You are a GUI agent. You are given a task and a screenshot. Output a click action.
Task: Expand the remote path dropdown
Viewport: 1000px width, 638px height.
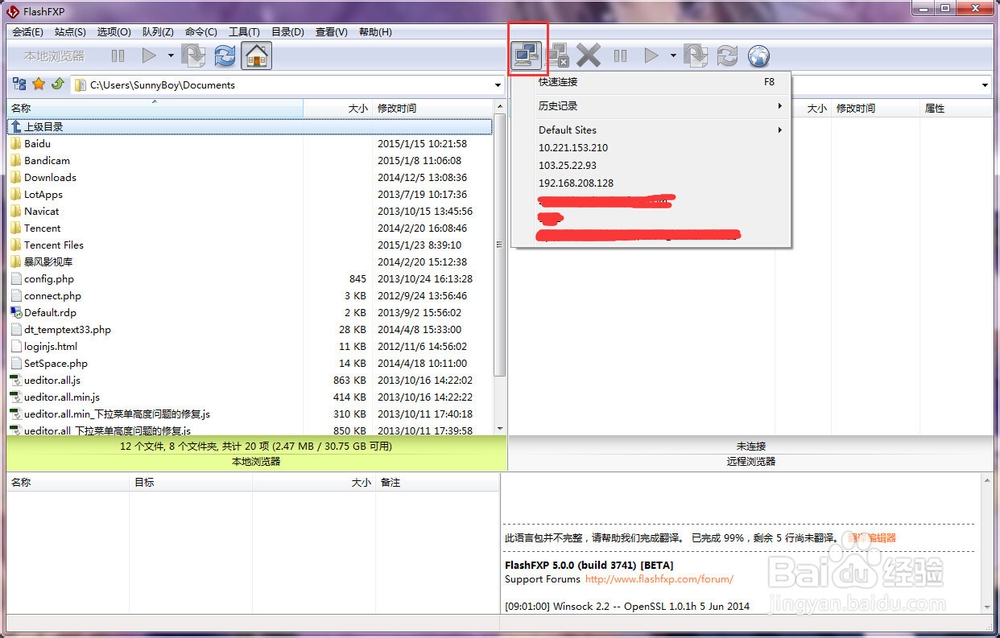(985, 85)
